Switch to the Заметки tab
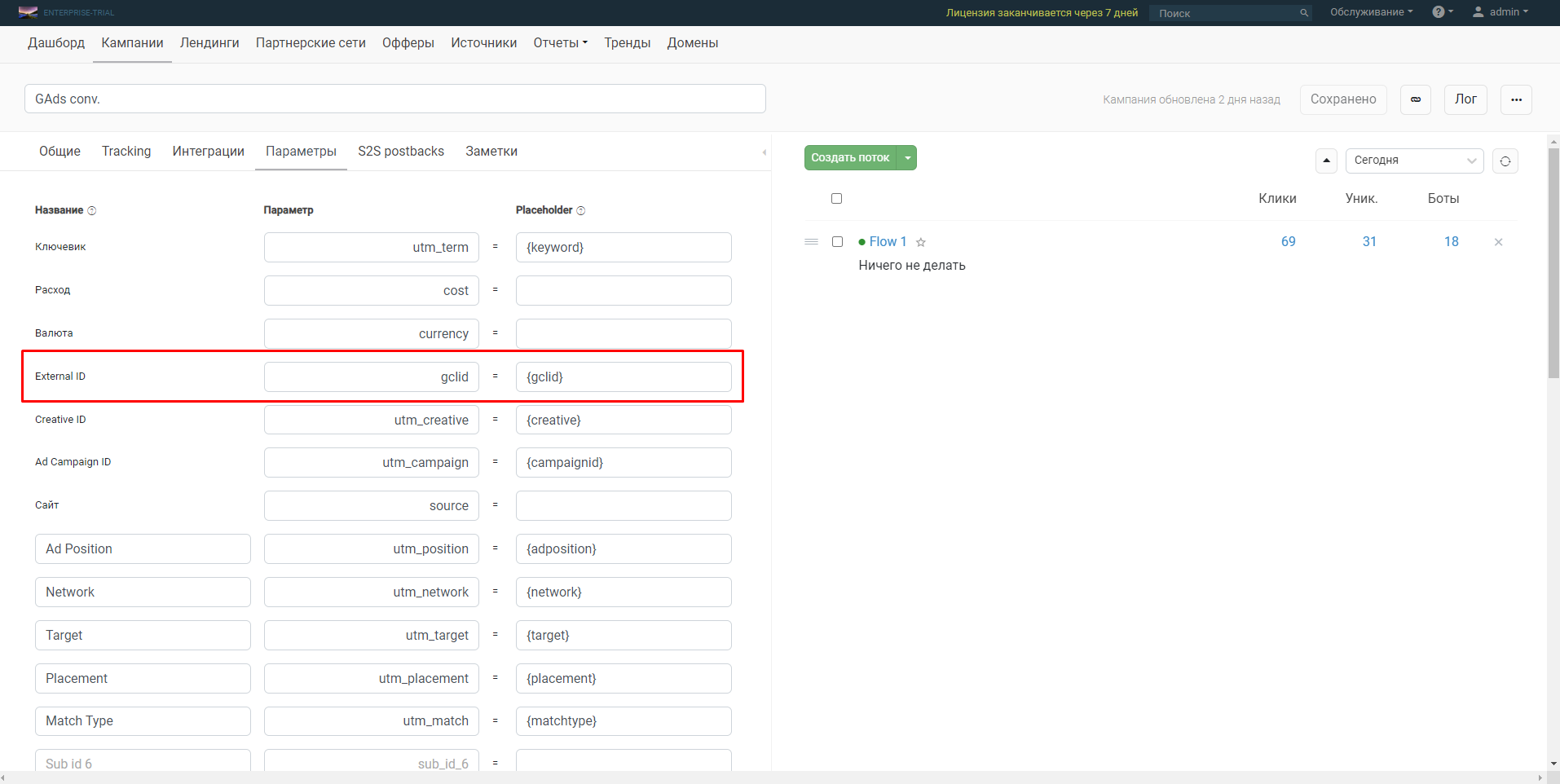Screen dimensions: 1560x784 (x=491, y=152)
